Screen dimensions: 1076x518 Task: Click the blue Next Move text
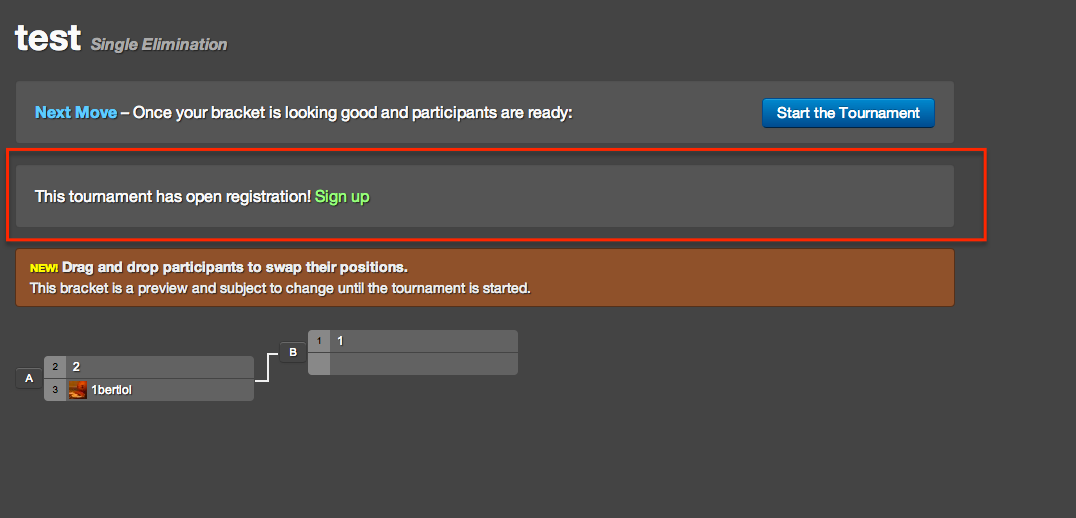[76, 113]
